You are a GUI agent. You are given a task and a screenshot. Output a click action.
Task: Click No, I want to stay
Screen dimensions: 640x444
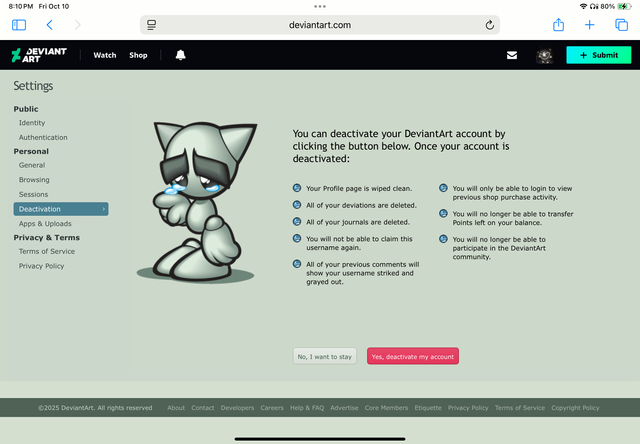(324, 356)
